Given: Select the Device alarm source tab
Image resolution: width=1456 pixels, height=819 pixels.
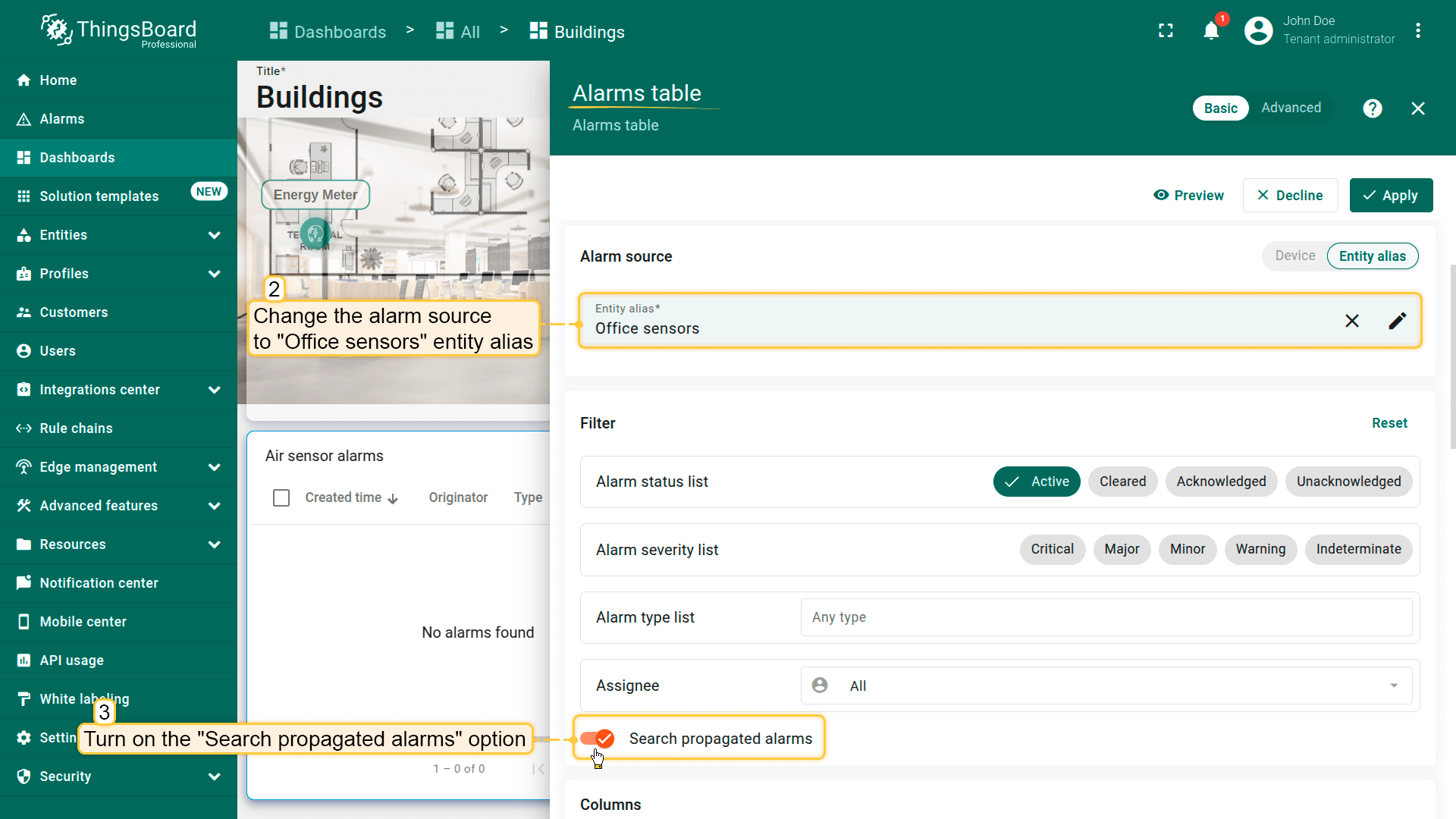Looking at the screenshot, I should pyautogui.click(x=1294, y=256).
